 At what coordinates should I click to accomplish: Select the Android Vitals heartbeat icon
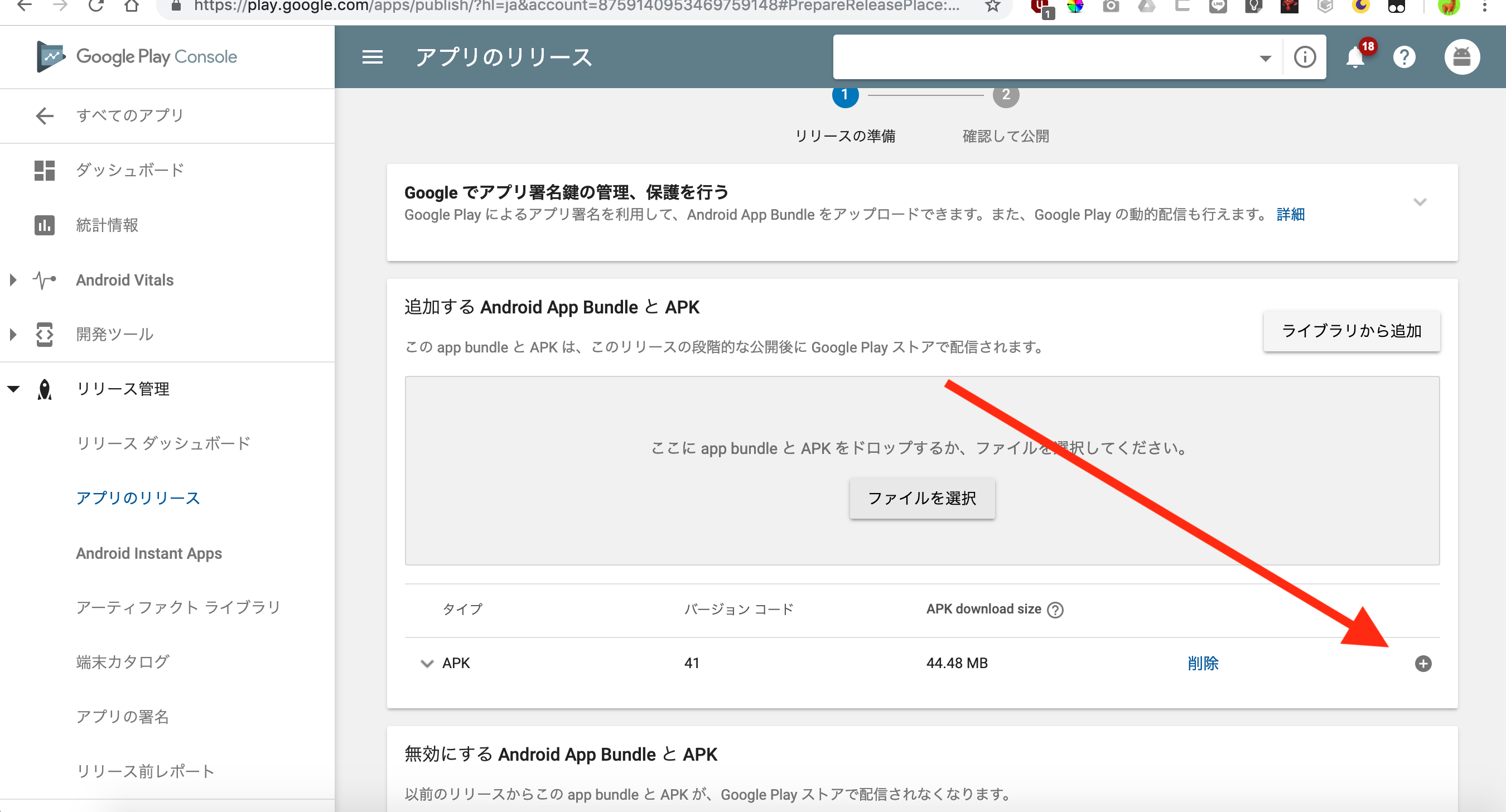click(x=44, y=280)
